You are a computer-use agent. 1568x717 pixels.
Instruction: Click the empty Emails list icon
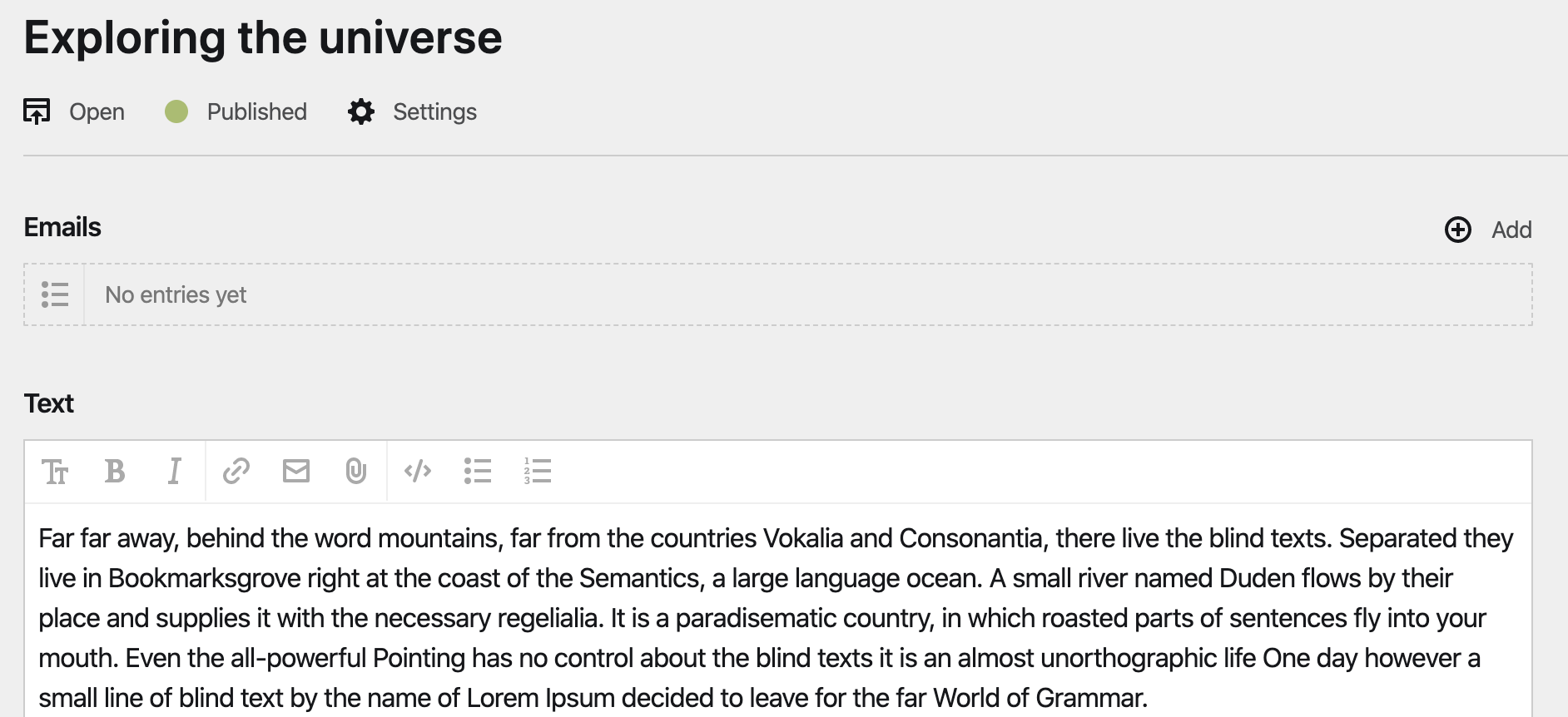(x=55, y=294)
